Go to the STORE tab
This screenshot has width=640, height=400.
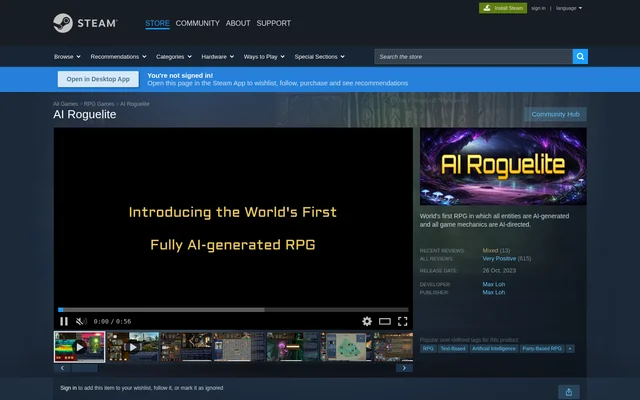tap(157, 23)
